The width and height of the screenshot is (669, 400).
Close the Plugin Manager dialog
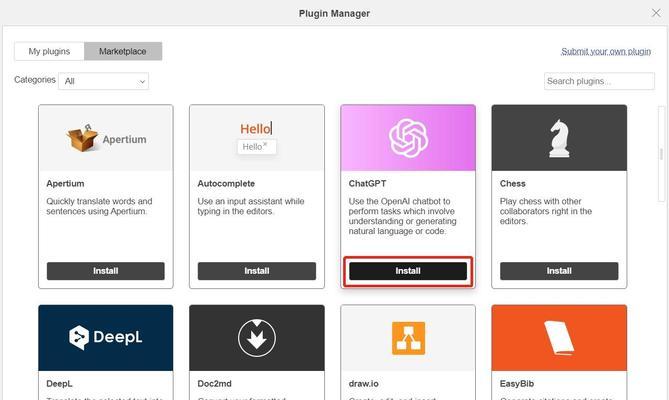point(656,13)
